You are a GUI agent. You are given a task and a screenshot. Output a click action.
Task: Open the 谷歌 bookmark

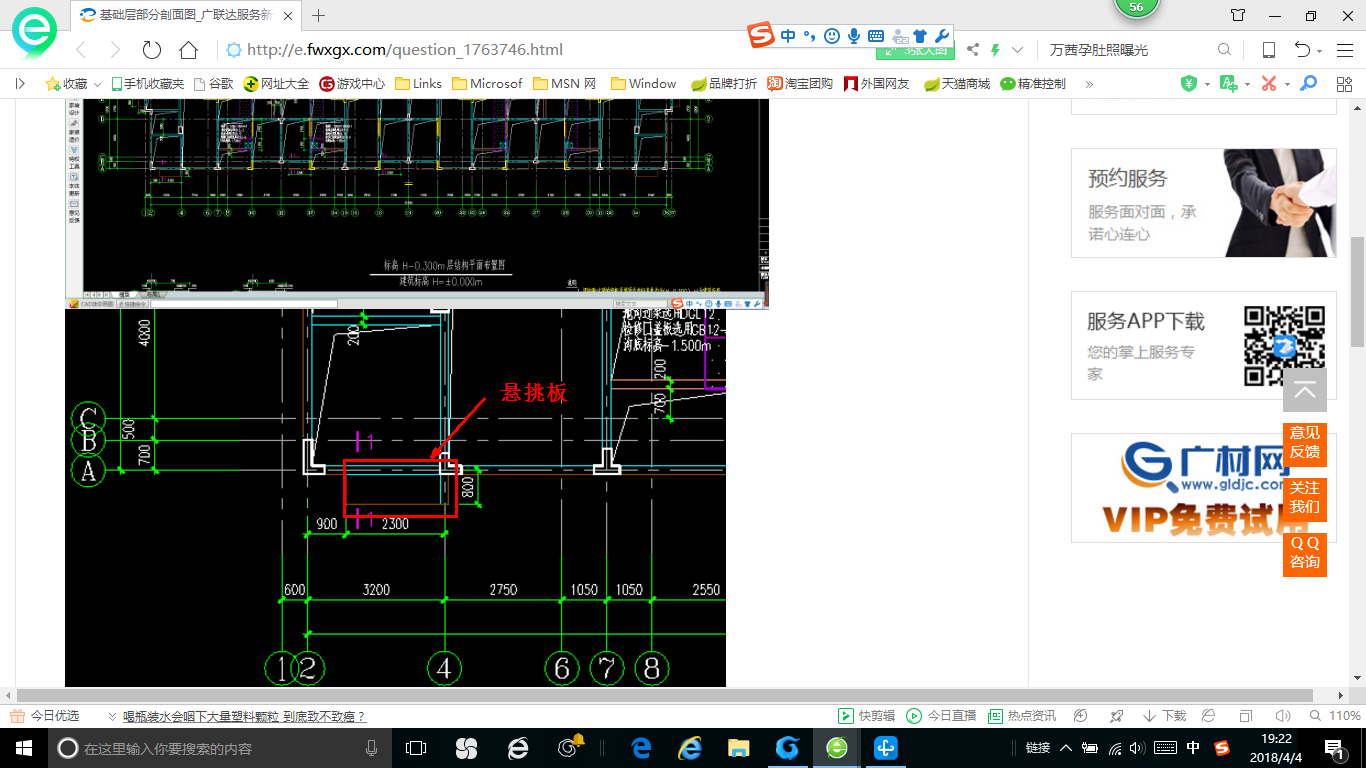[213, 84]
